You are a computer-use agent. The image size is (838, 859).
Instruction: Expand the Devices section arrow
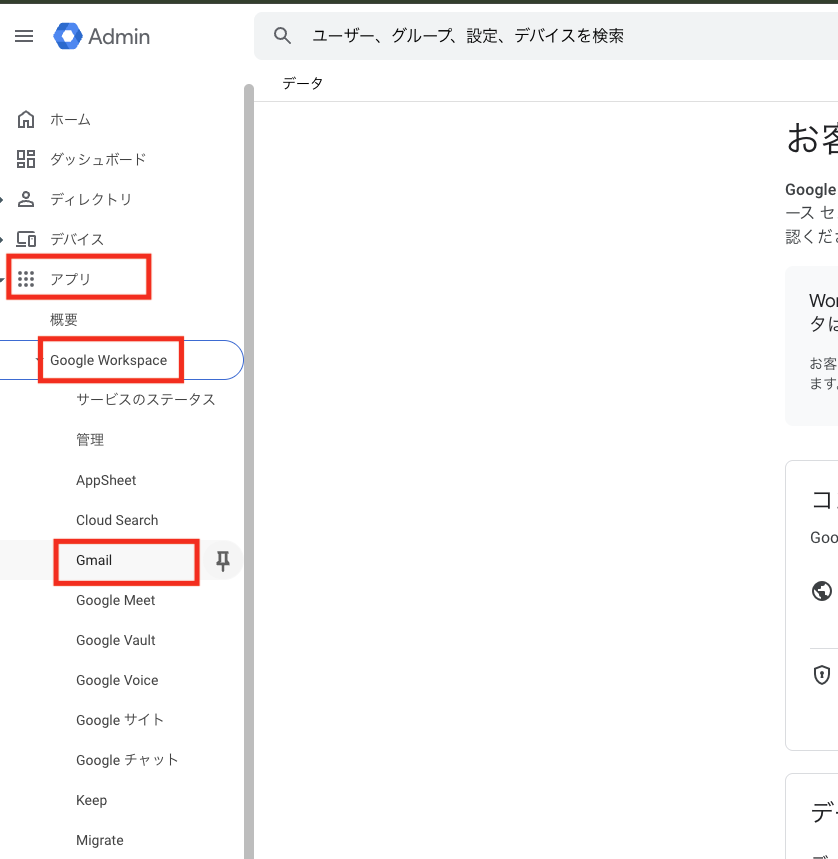coord(3,240)
